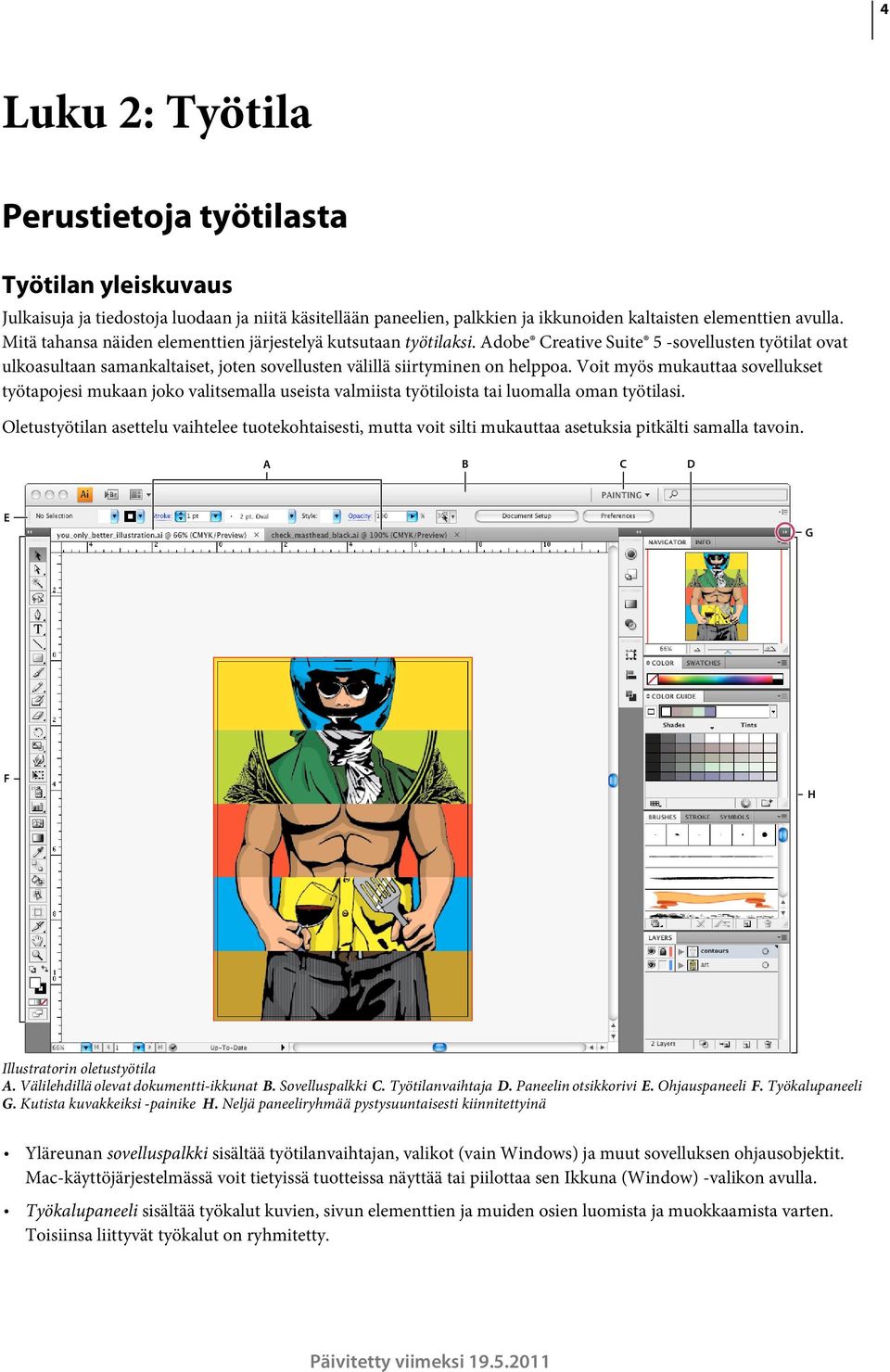Open the 2 pt. Oval brush dropdown
Viewport: 890px width, 1372px height.
point(292,515)
